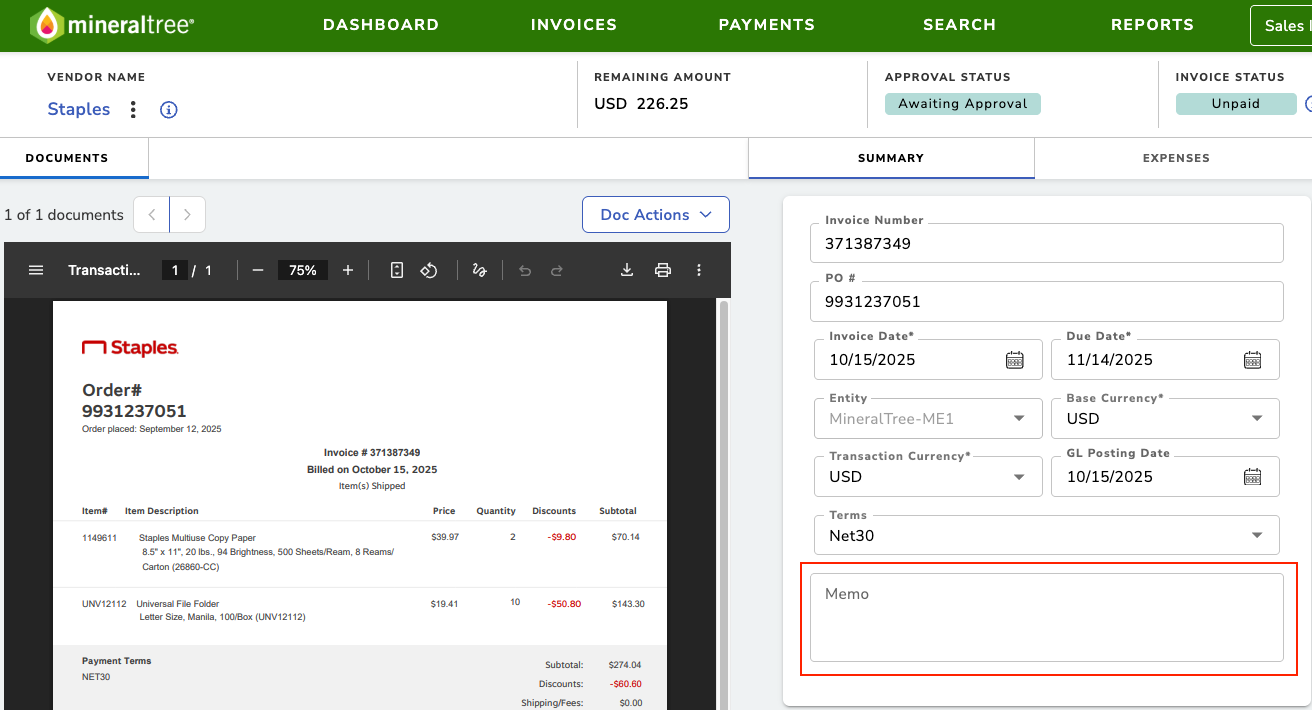Open the Payments menu

tap(767, 25)
